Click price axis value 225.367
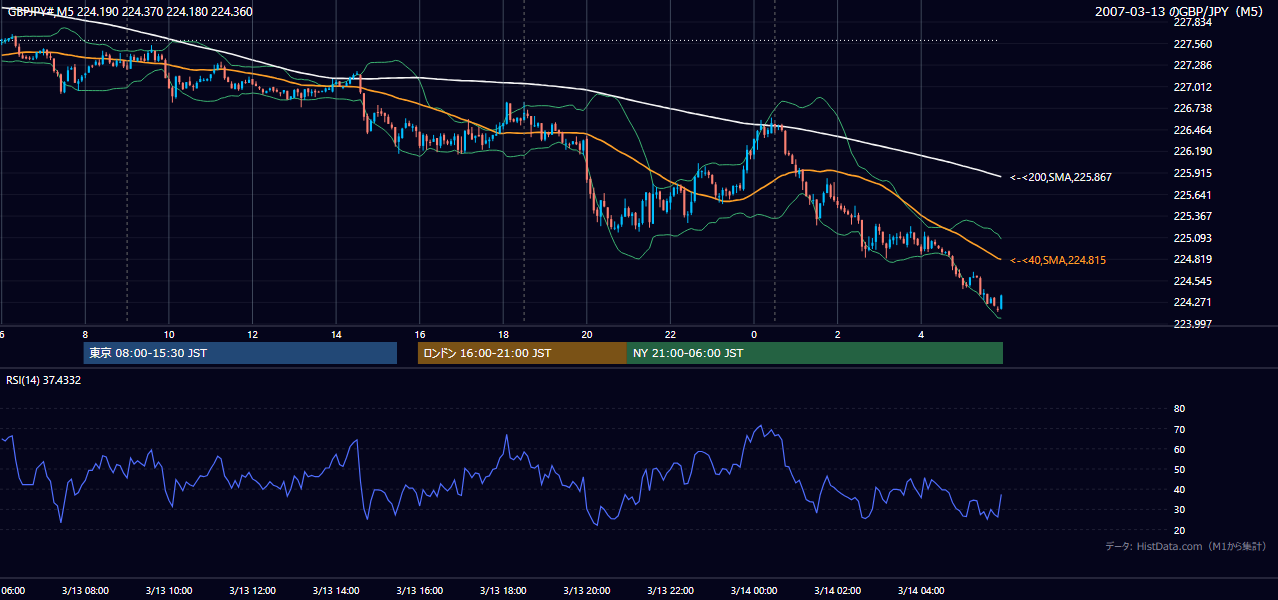This screenshot has height=600, width=1278. tap(1192, 216)
